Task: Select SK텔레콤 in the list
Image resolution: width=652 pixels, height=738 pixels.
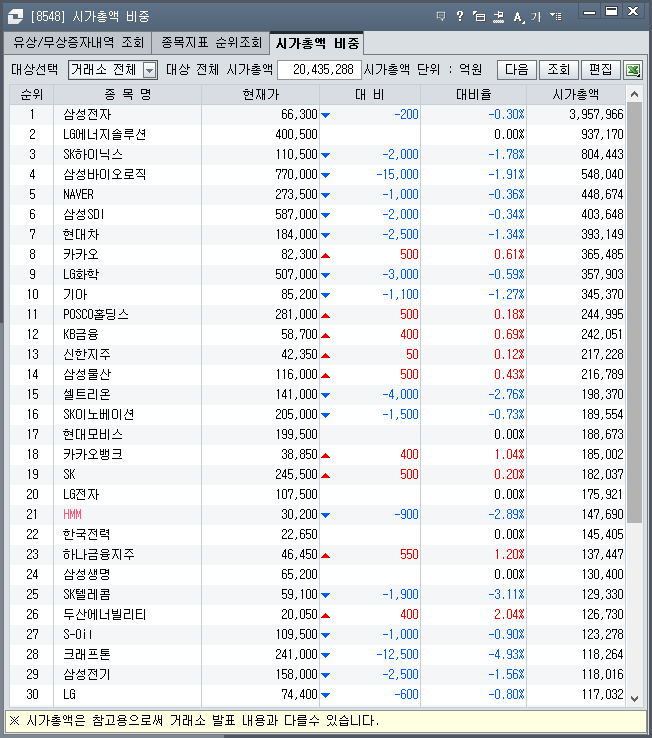Action: tap(87, 594)
